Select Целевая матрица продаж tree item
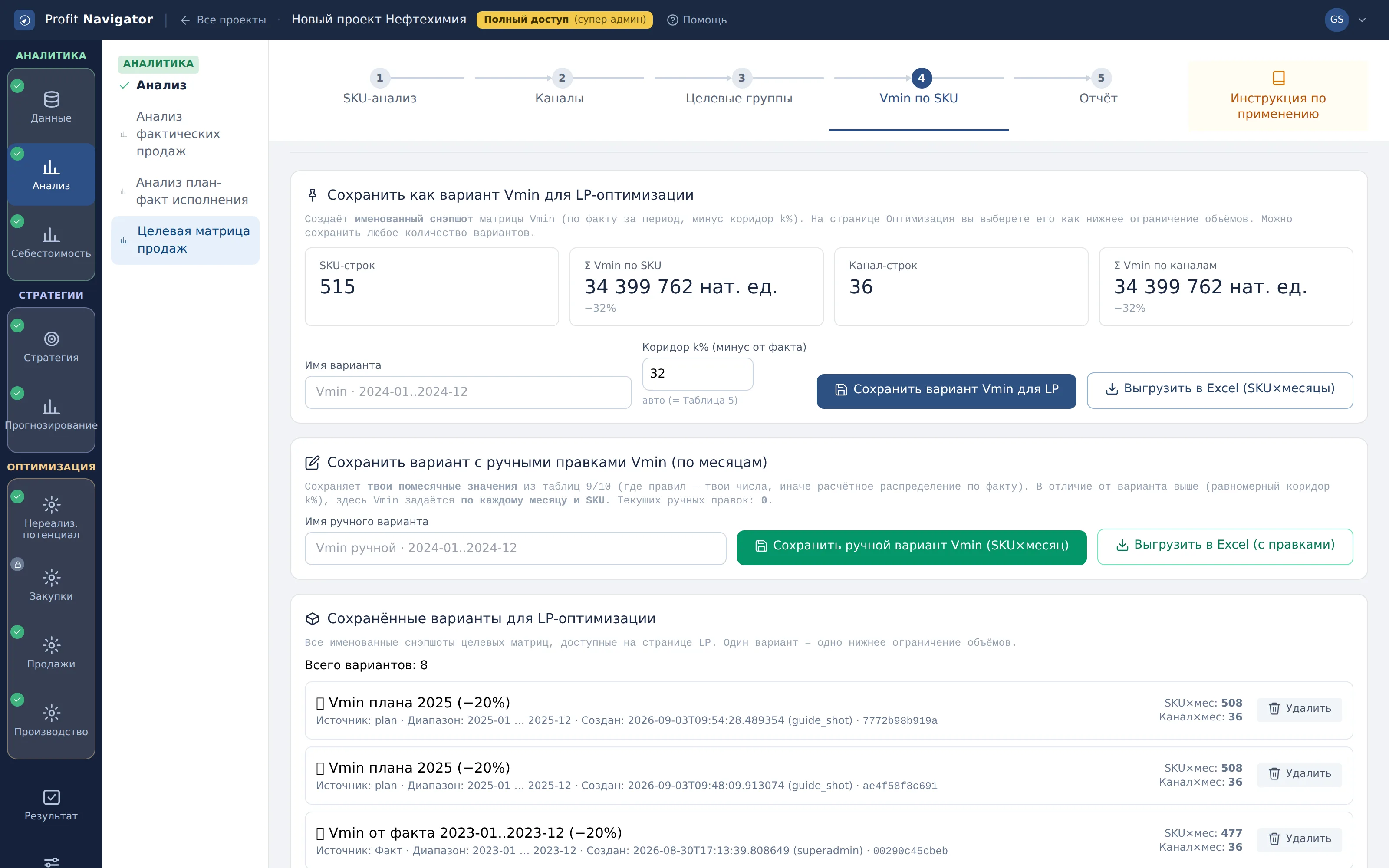This screenshot has width=1389, height=868. (x=185, y=240)
